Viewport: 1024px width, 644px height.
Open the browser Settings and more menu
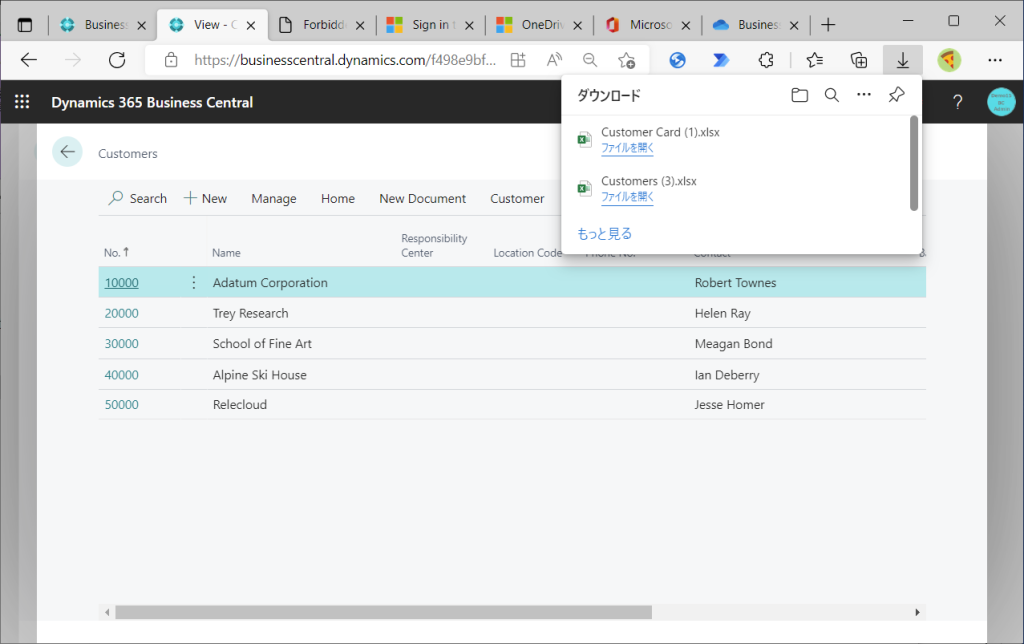point(995,60)
